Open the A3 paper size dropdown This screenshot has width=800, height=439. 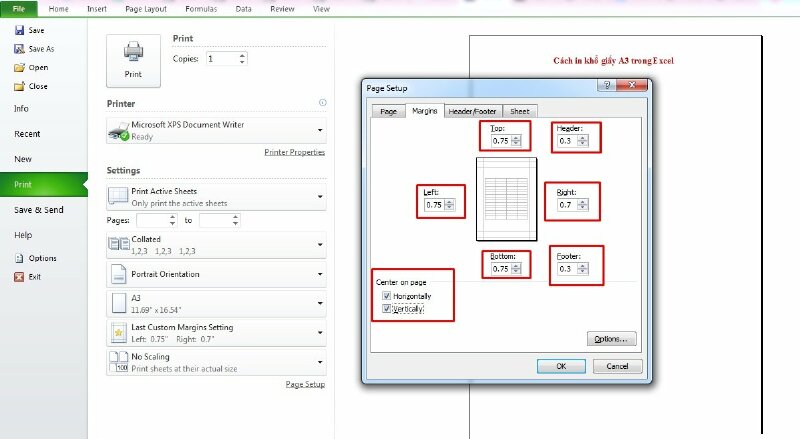point(320,303)
